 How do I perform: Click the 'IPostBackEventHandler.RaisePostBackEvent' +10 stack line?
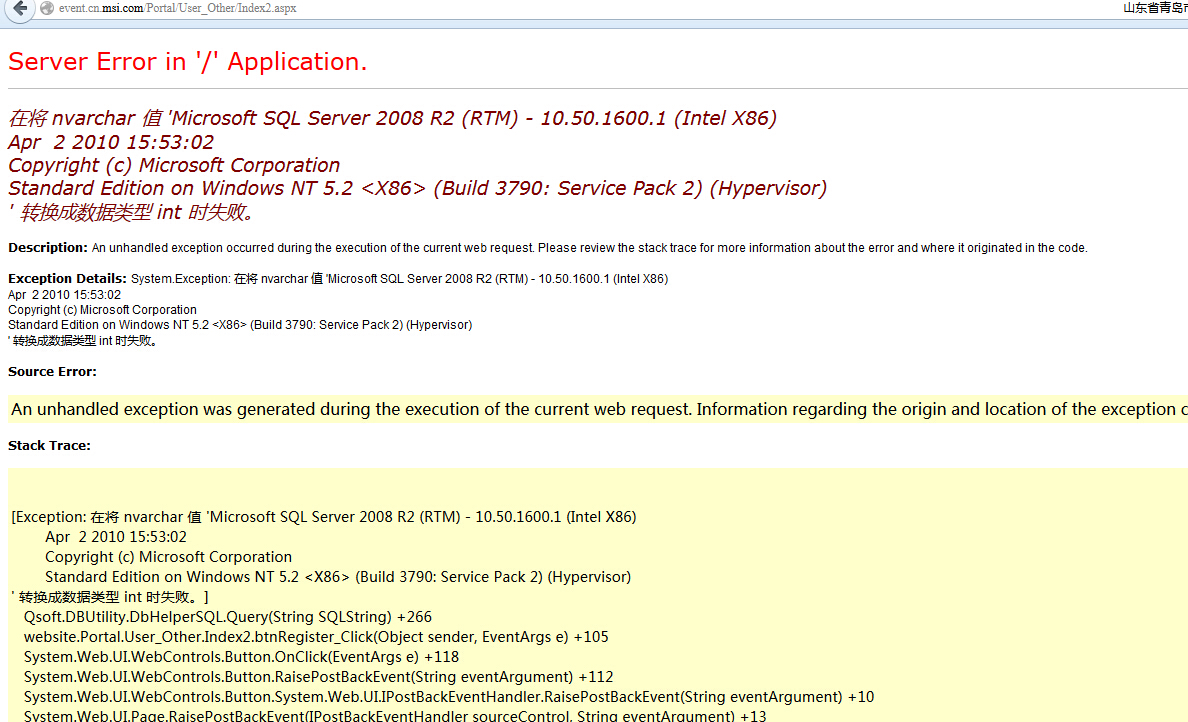click(x=449, y=697)
